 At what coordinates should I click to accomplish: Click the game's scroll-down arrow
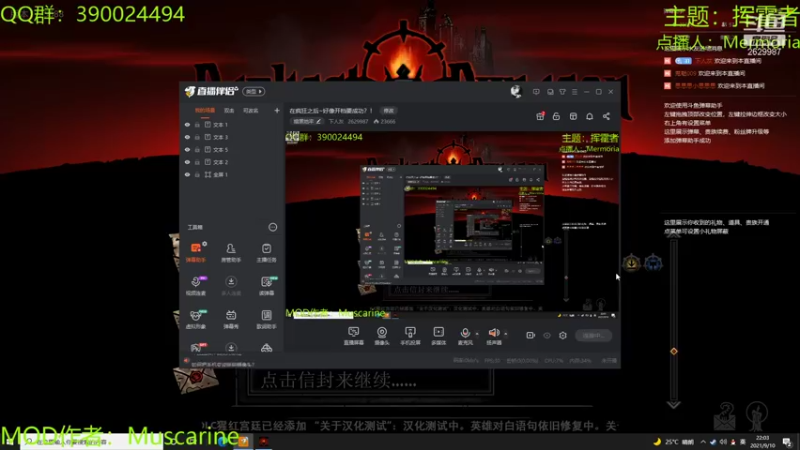click(x=673, y=404)
